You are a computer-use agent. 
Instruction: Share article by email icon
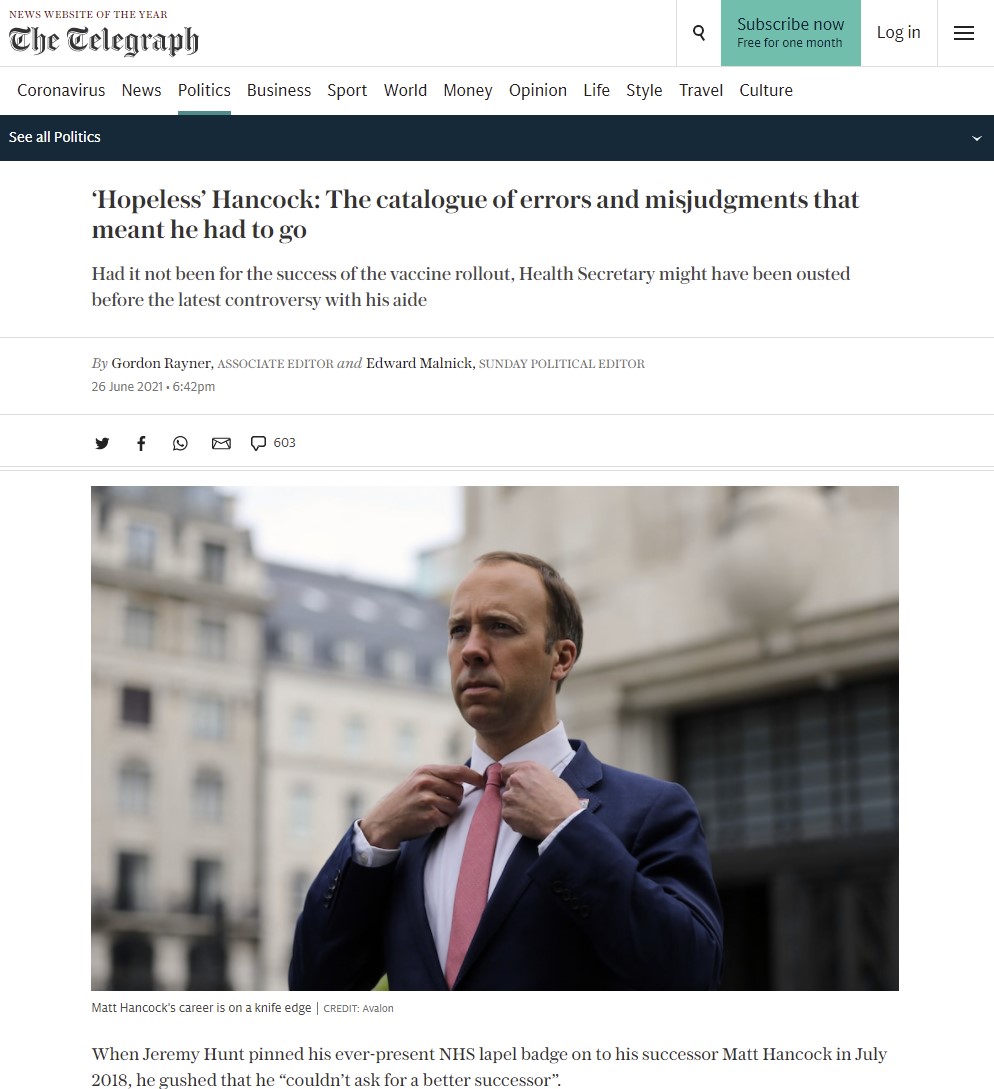(221, 443)
